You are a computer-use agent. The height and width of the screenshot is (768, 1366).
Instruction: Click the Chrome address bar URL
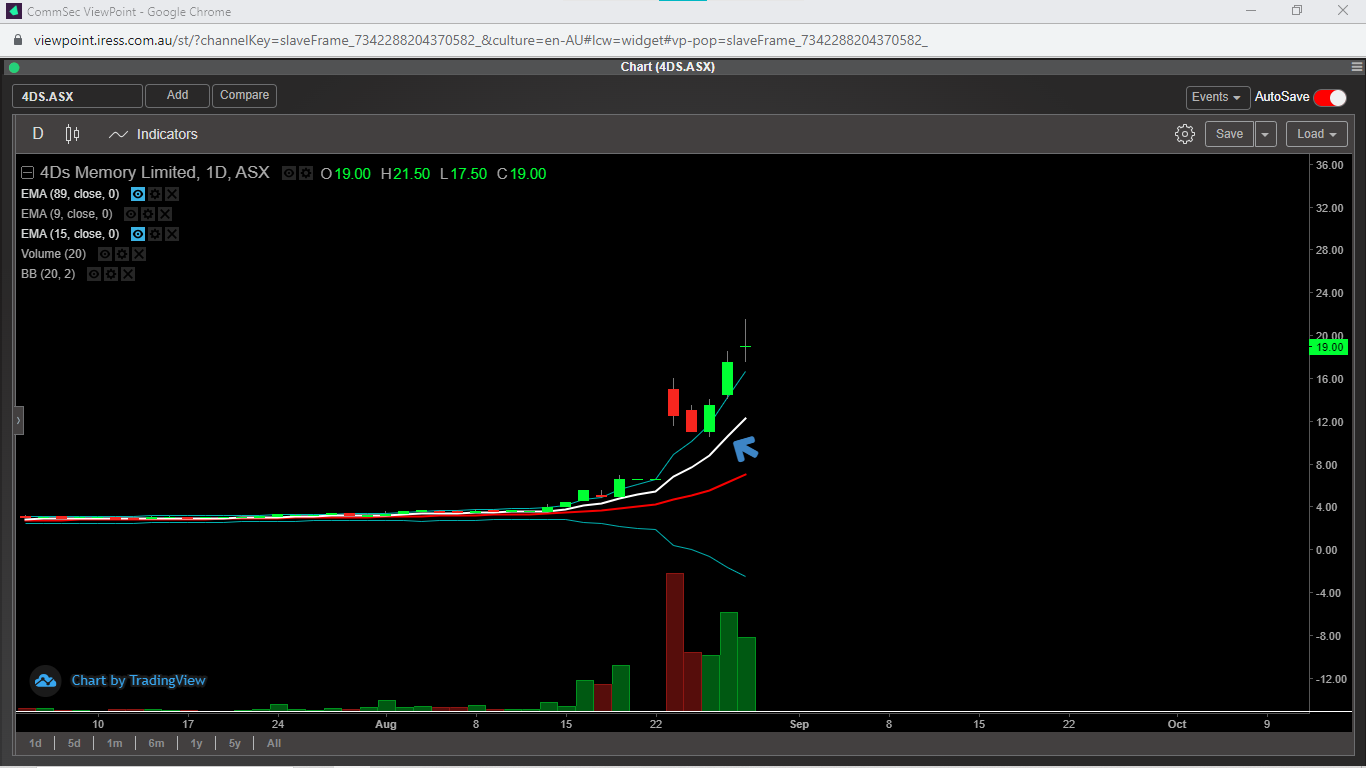[x=480, y=40]
